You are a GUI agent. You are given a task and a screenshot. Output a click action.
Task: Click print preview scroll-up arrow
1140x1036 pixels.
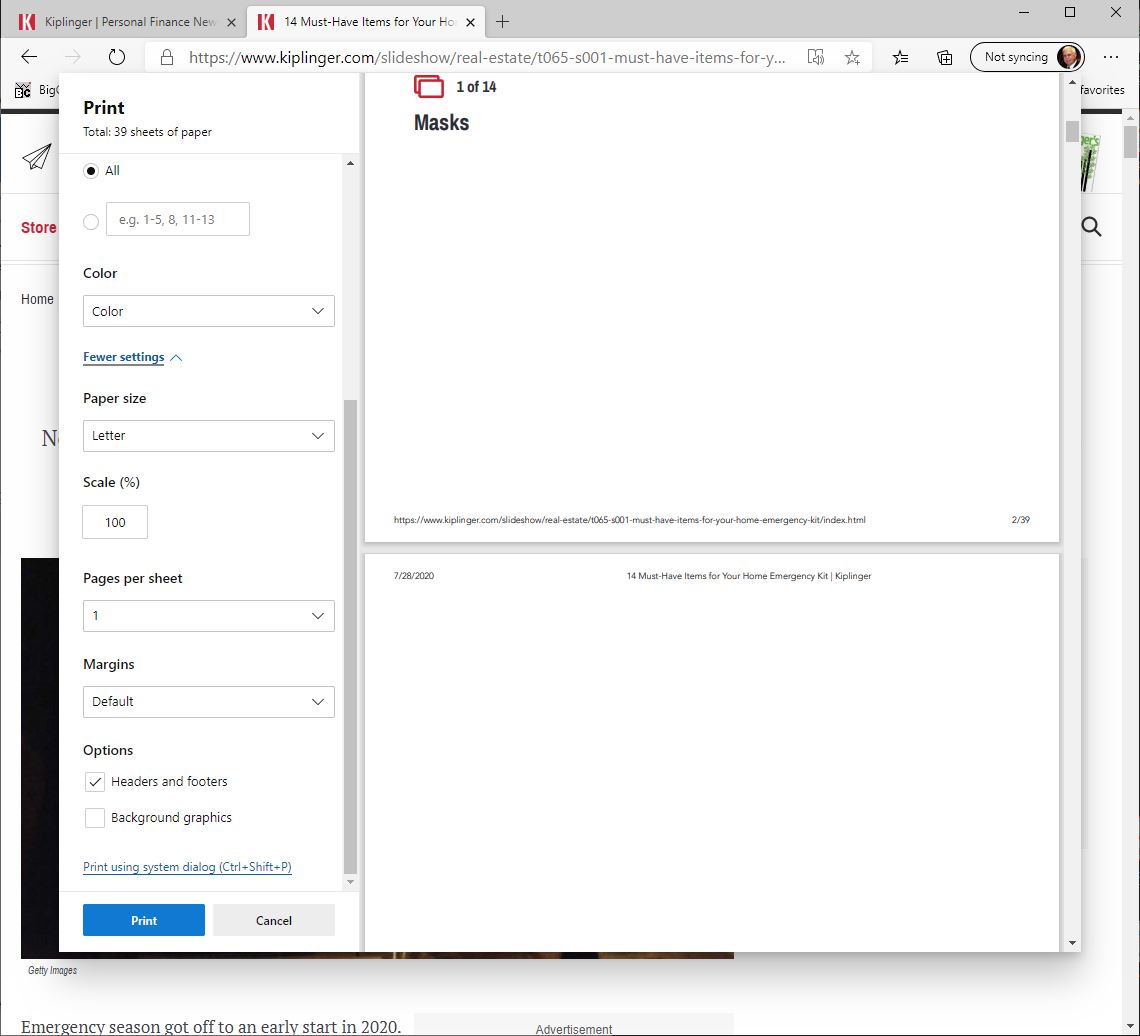click(x=1072, y=83)
